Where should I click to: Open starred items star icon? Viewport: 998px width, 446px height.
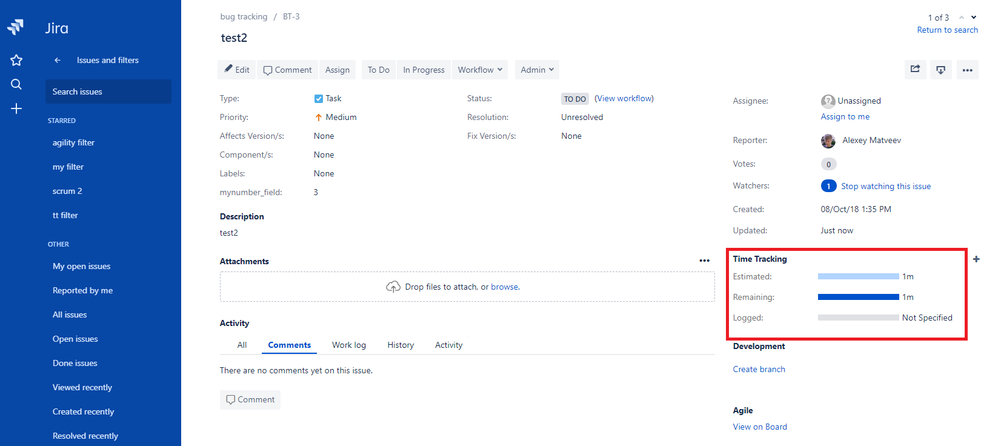tap(17, 60)
